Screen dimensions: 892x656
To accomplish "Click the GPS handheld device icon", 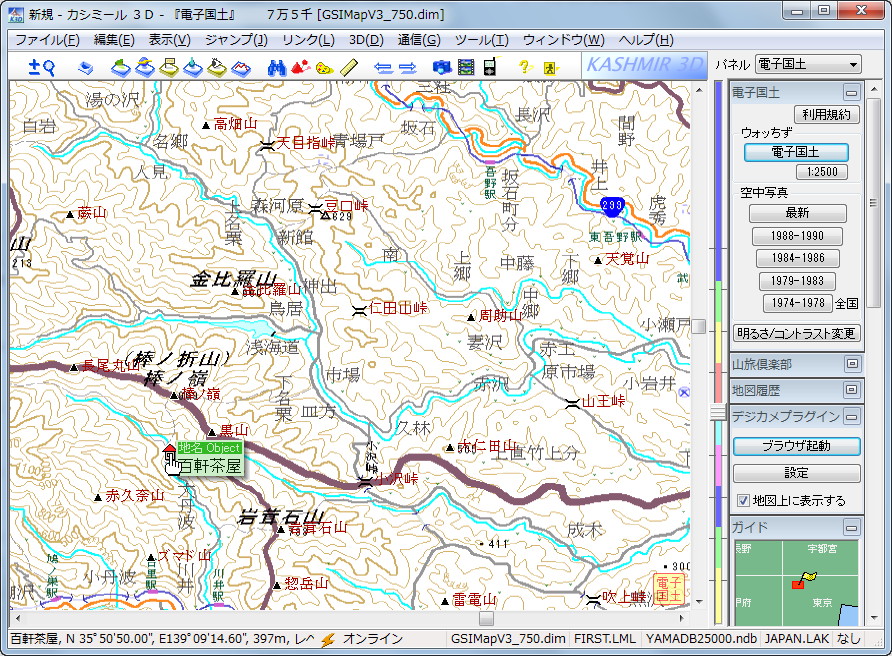I will click(490, 67).
